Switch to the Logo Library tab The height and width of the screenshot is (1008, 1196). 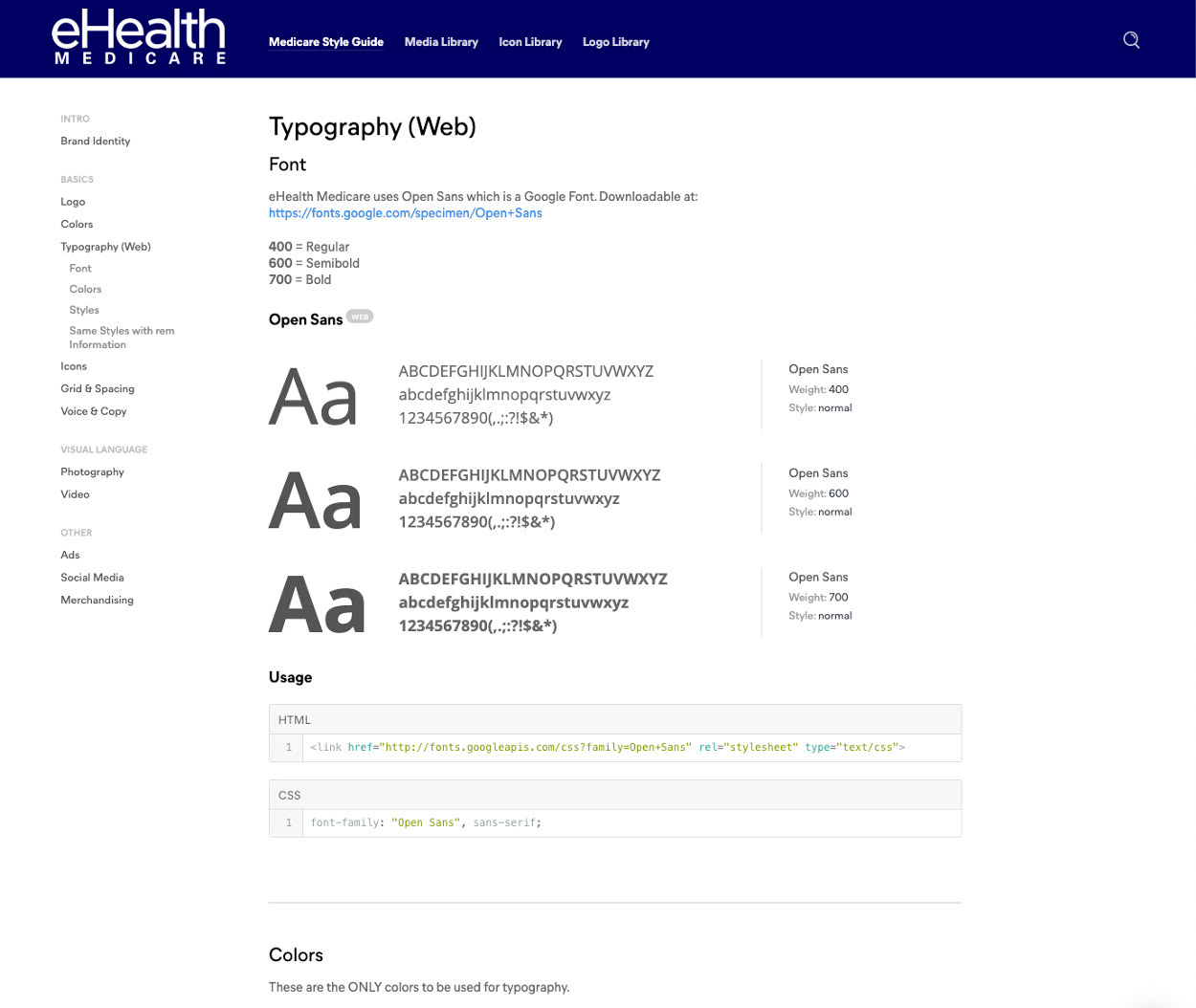tap(616, 42)
